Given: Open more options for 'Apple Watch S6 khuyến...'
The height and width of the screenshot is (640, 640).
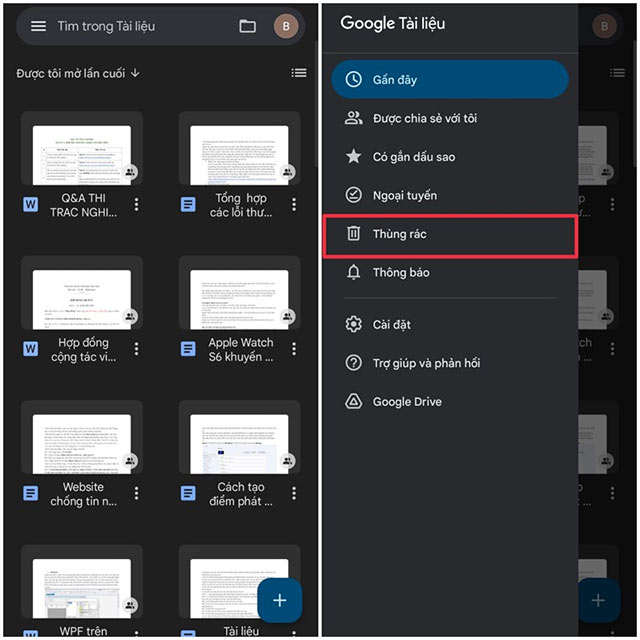Looking at the screenshot, I should pos(294,349).
